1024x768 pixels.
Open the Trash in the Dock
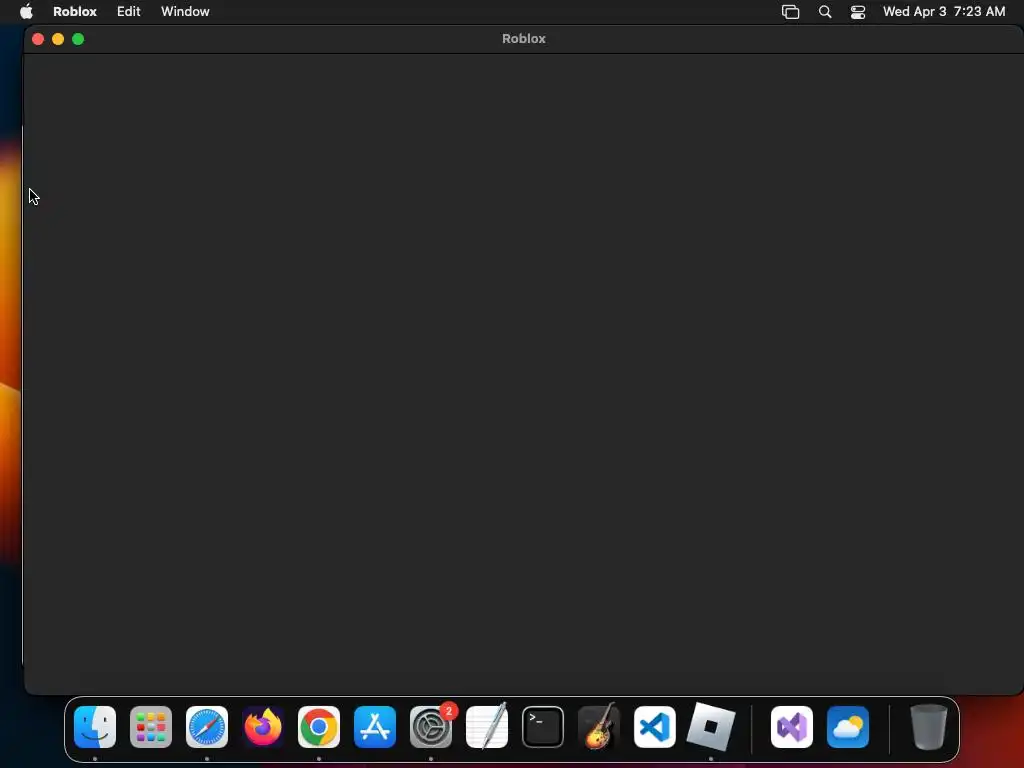(928, 727)
